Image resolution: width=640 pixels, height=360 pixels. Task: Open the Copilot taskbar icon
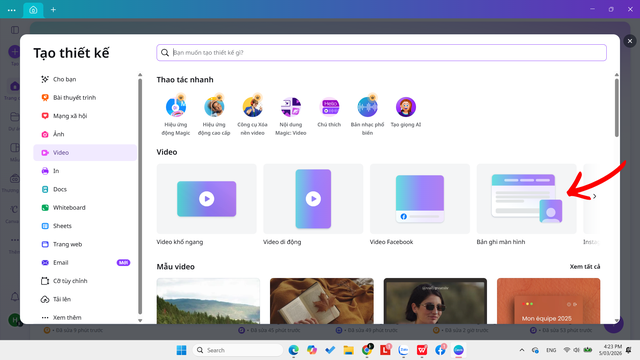[312, 350]
